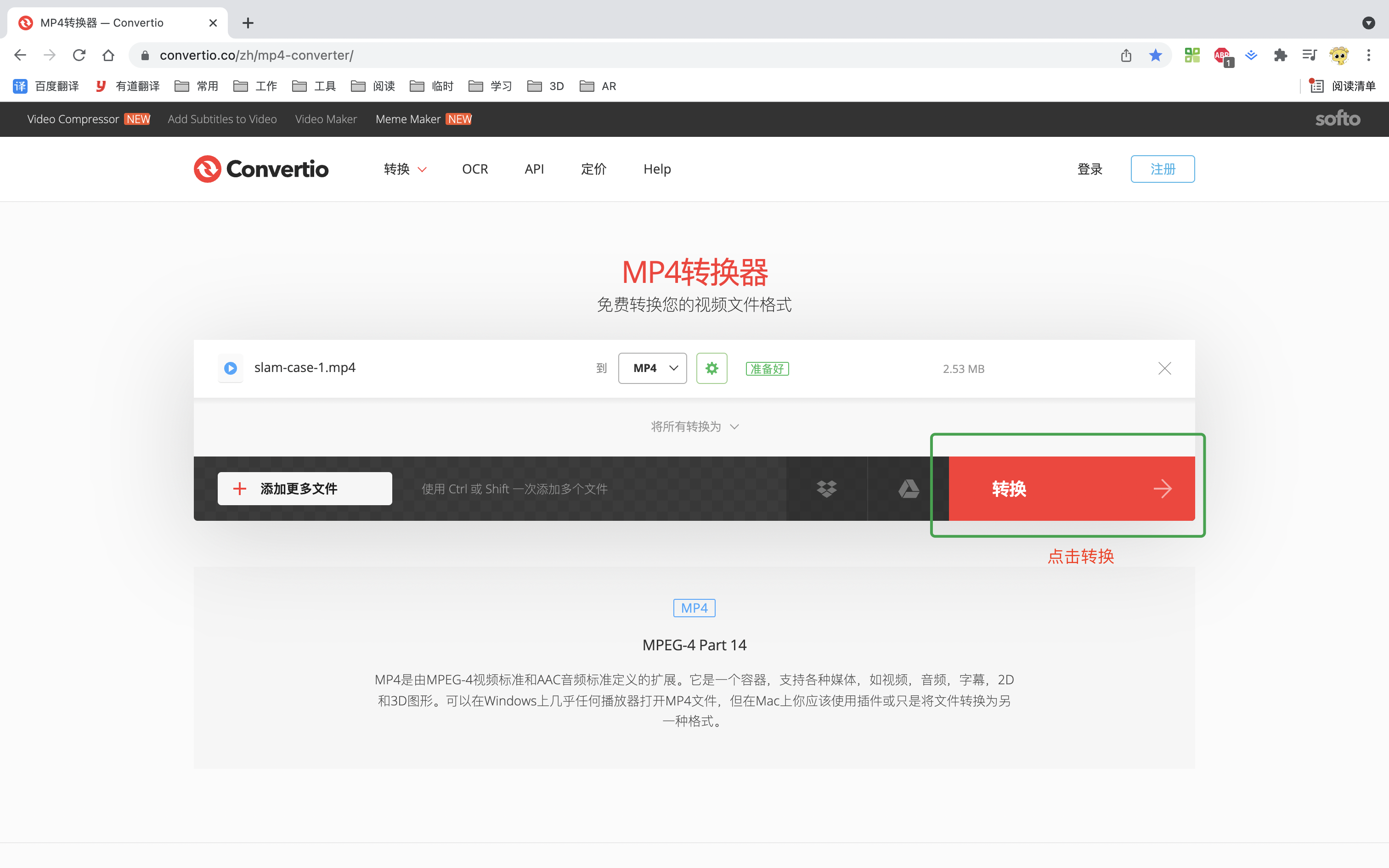The height and width of the screenshot is (868, 1389).
Task: Click the Dropbox upload icon
Action: (x=826, y=489)
